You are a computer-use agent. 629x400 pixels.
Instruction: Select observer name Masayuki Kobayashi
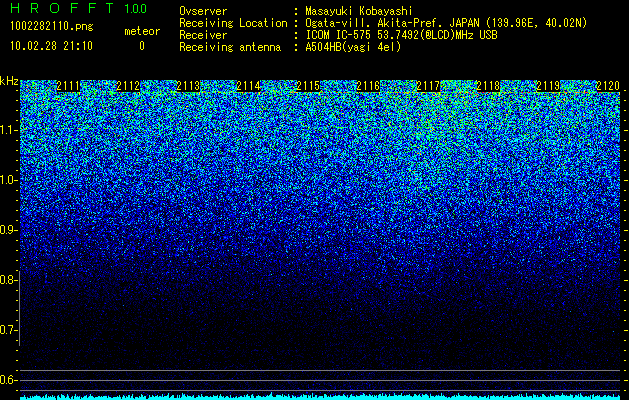coord(359,11)
